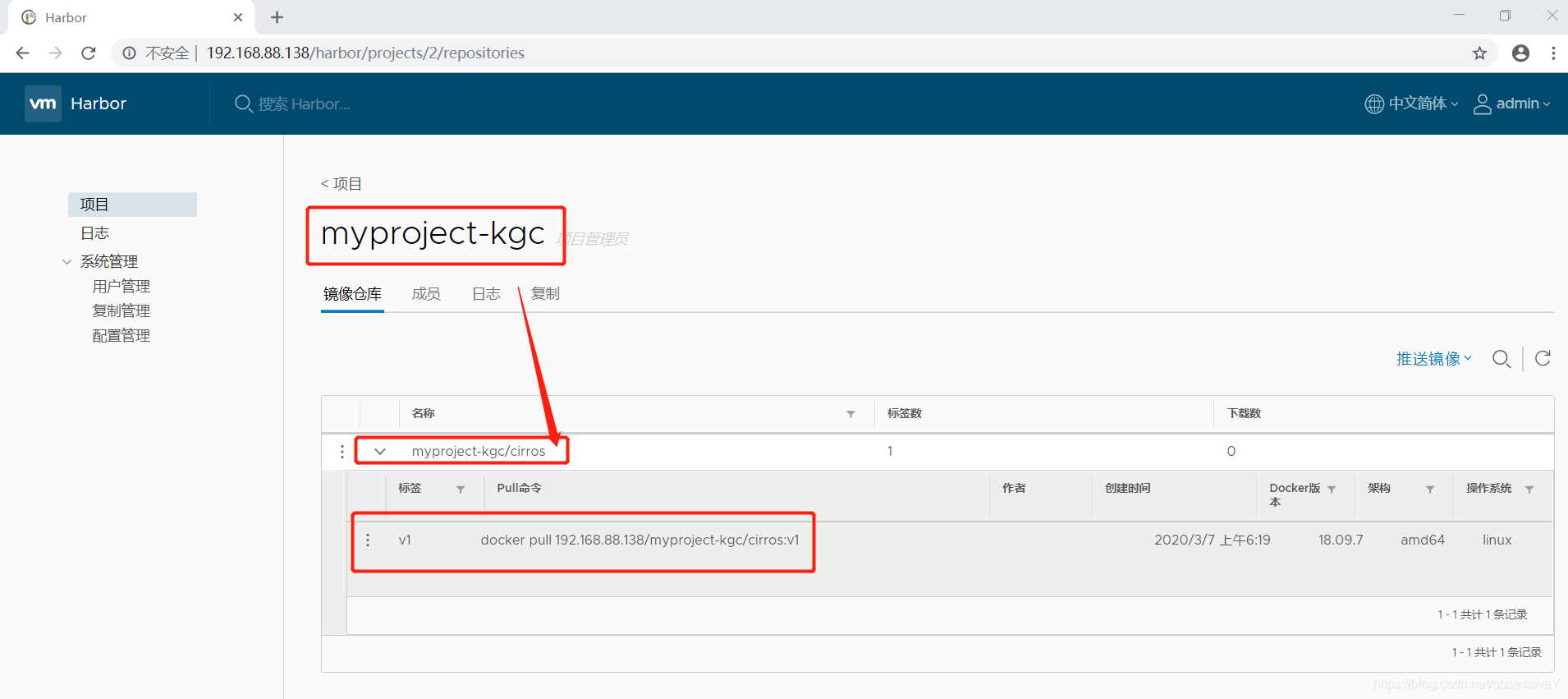
Task: Open actions menu for the myproject-kgc/cirros row
Action: (x=342, y=452)
